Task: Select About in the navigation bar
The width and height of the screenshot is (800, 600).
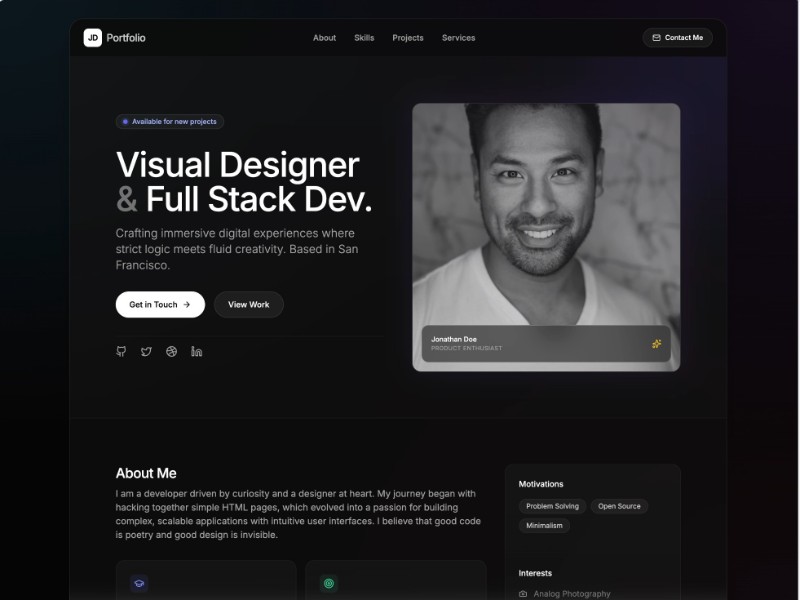Action: 324,37
